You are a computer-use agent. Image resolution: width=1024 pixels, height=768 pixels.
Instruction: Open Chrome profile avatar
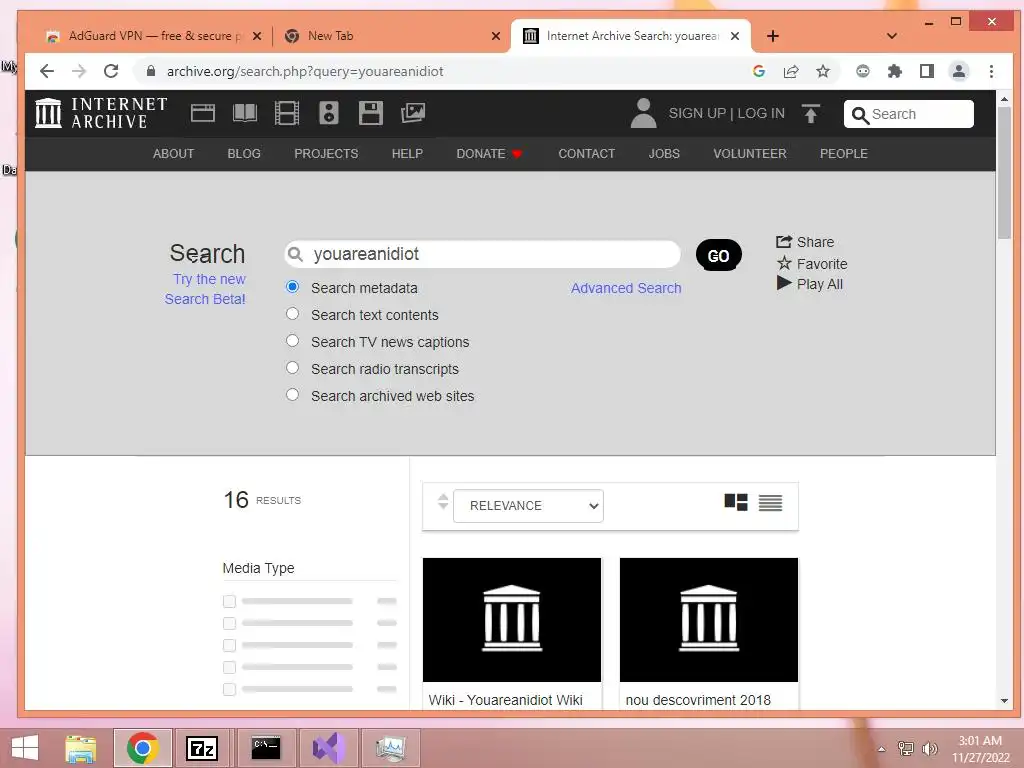[959, 71]
